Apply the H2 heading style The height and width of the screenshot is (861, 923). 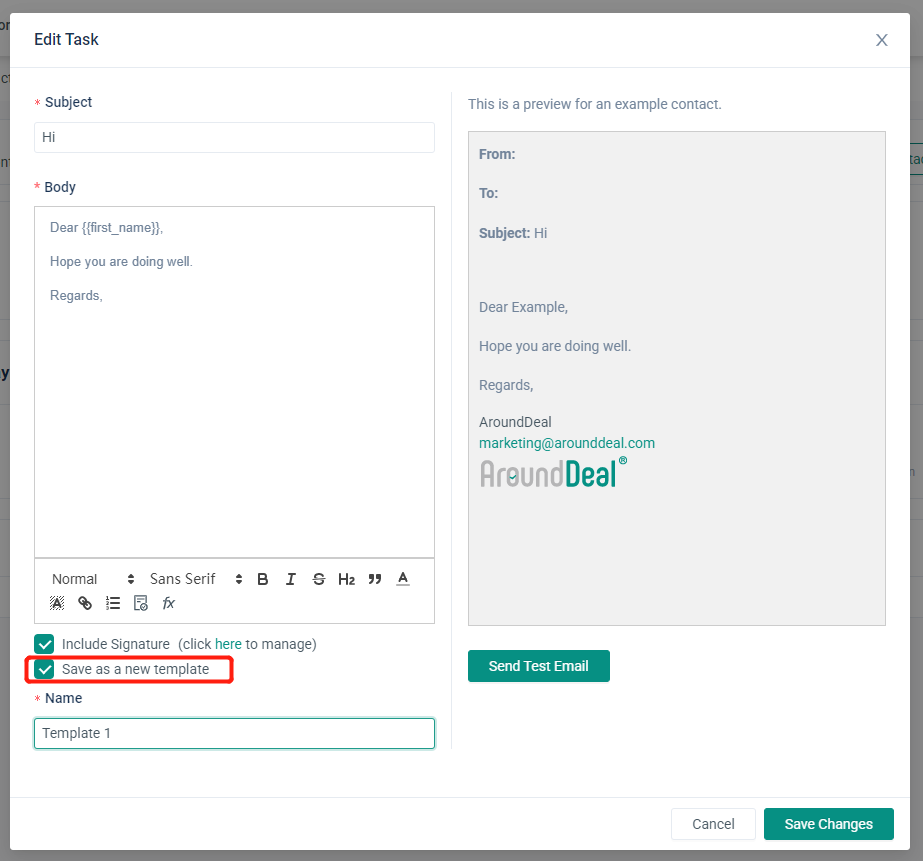click(x=346, y=579)
